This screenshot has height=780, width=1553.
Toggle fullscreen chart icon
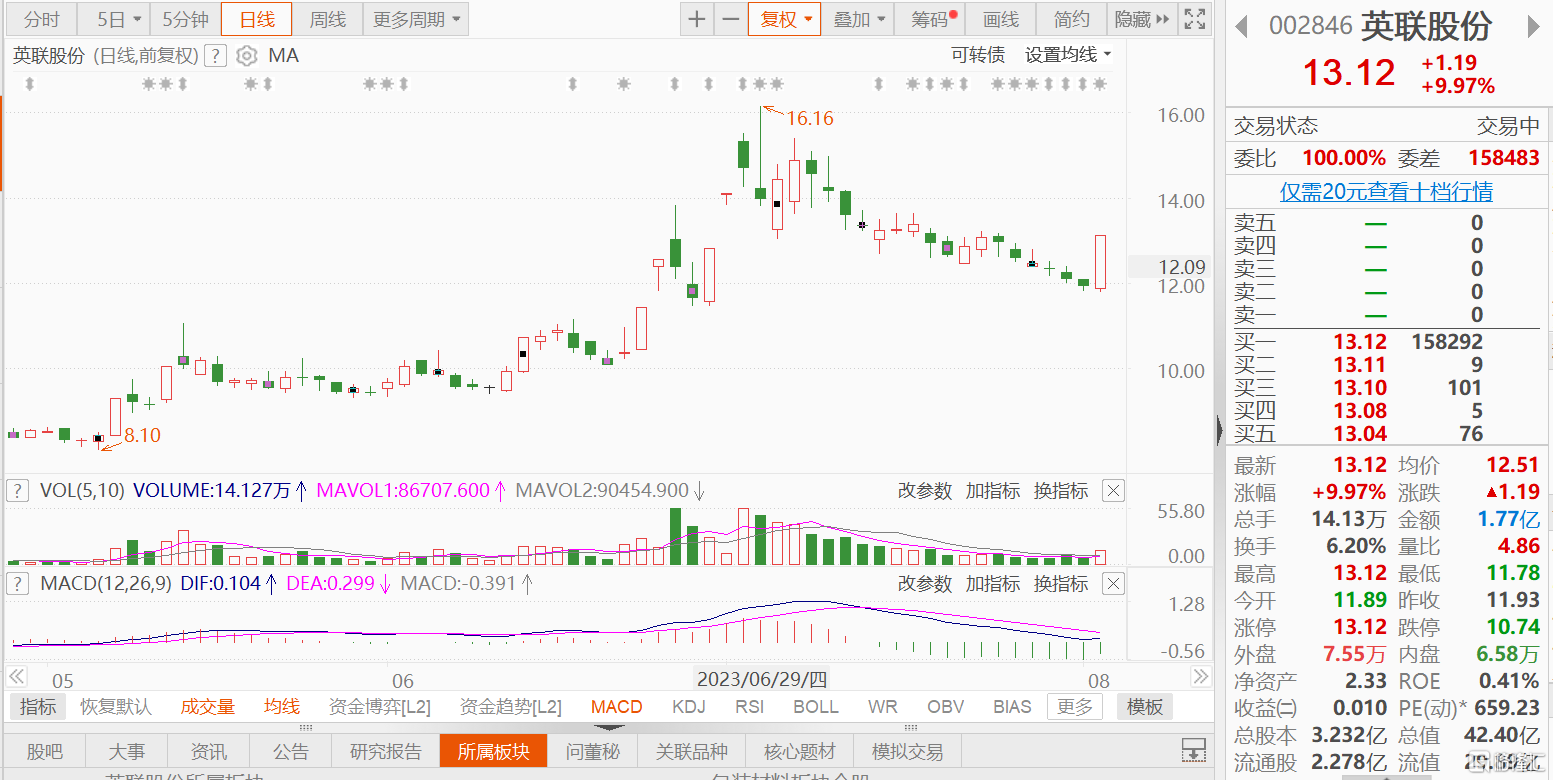(x=1194, y=19)
